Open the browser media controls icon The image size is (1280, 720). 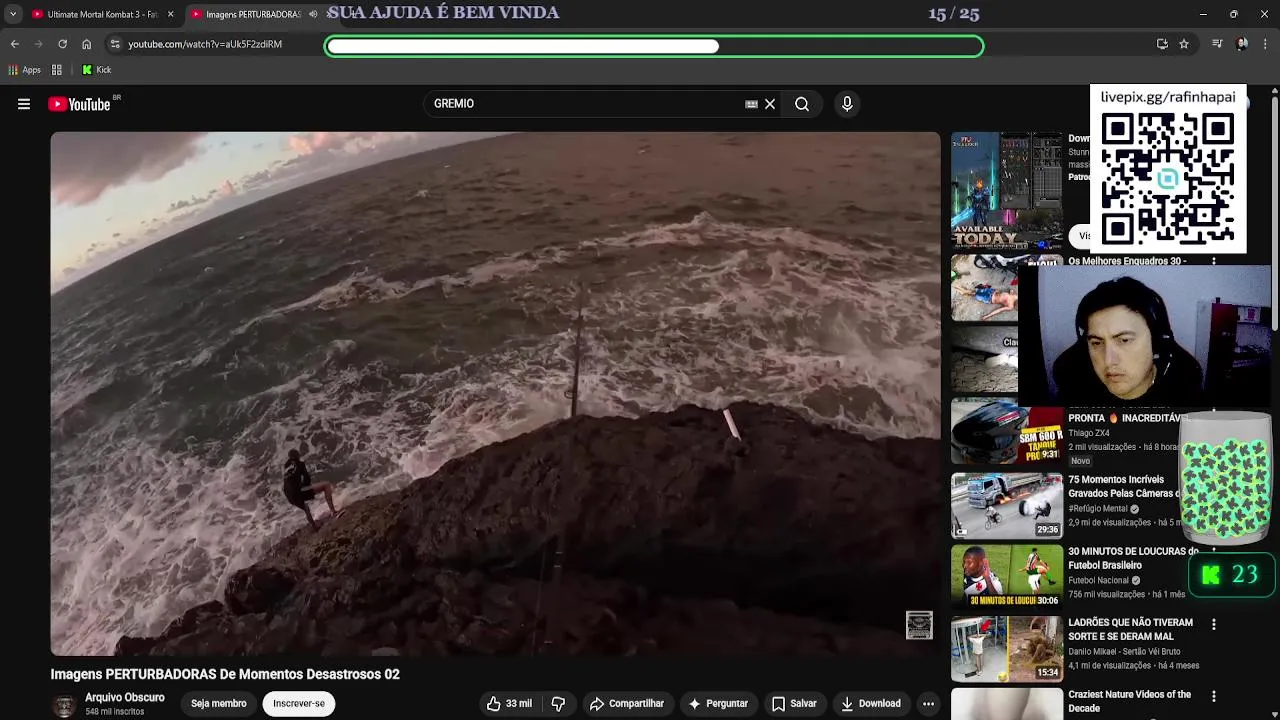(x=1217, y=44)
